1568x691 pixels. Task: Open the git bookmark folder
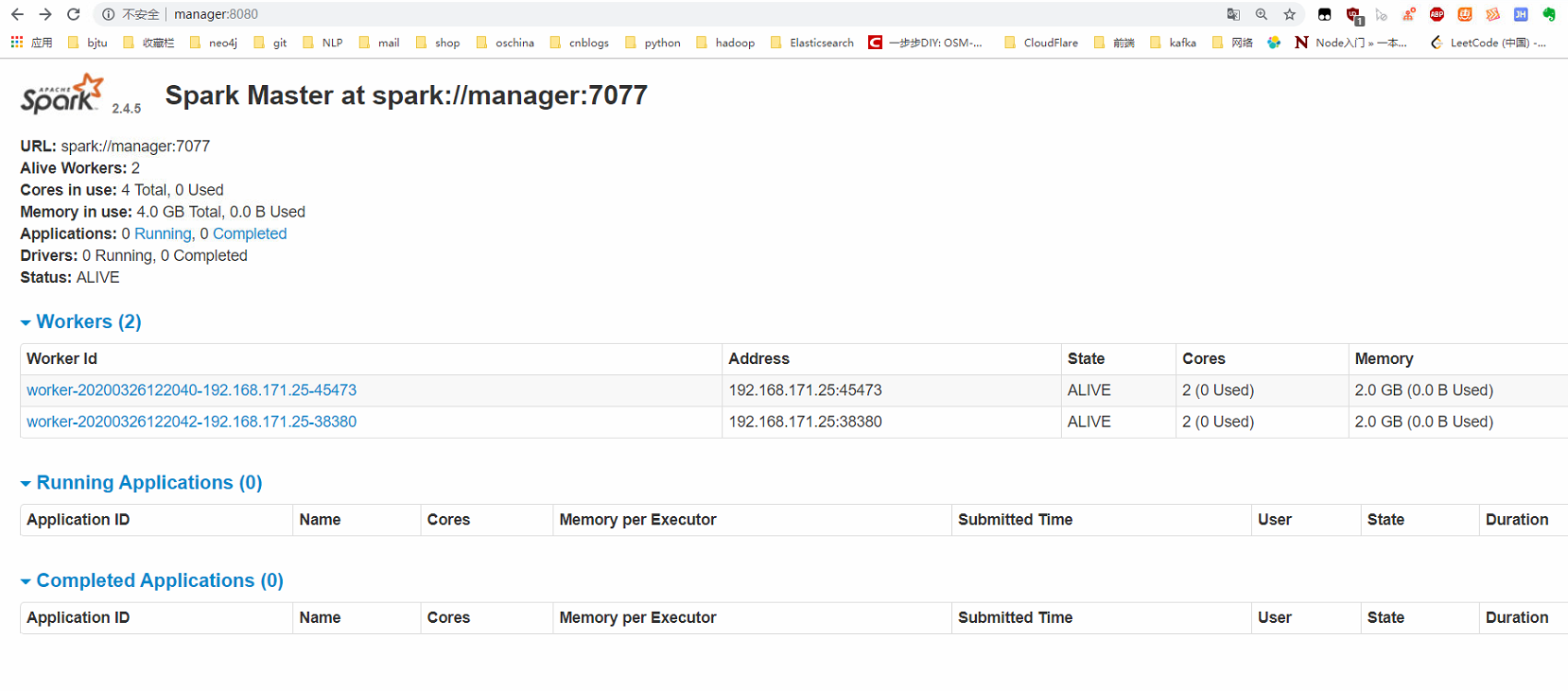coord(270,43)
